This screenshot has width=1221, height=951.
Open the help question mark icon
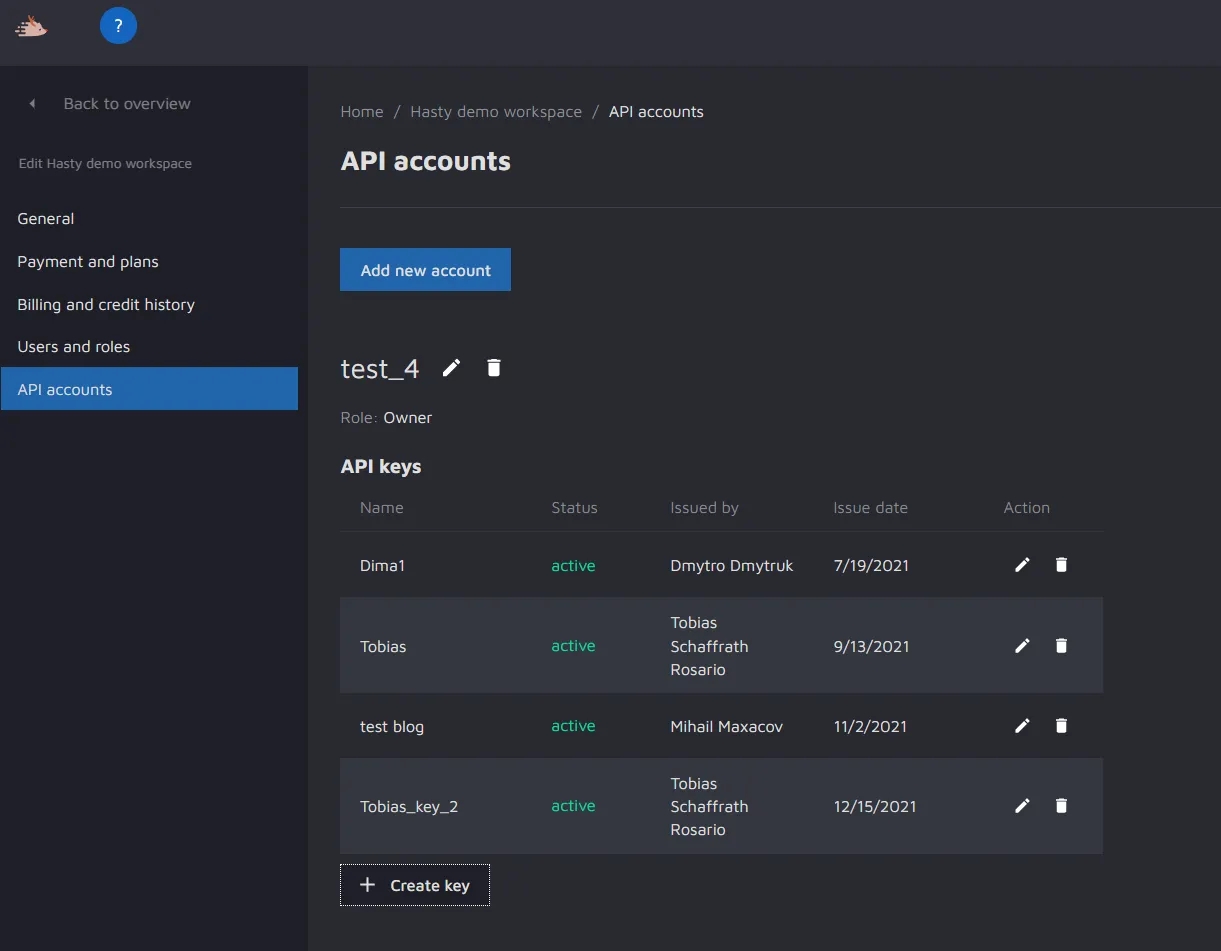coord(118,26)
